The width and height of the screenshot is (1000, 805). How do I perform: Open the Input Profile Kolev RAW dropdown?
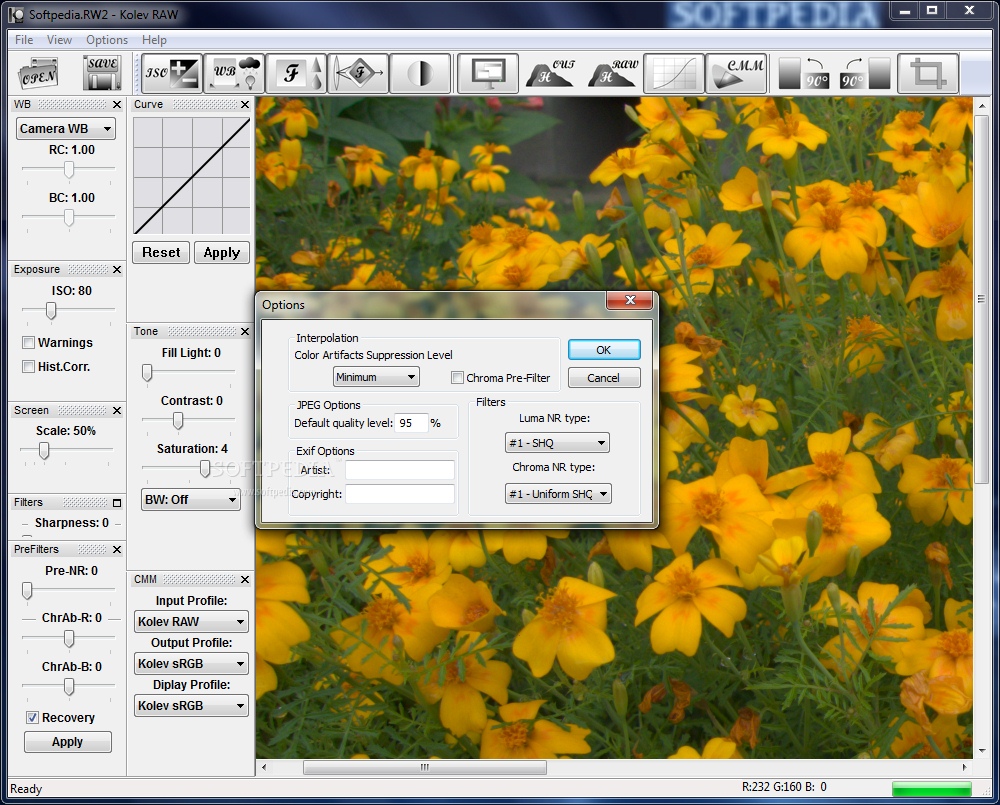(191, 621)
